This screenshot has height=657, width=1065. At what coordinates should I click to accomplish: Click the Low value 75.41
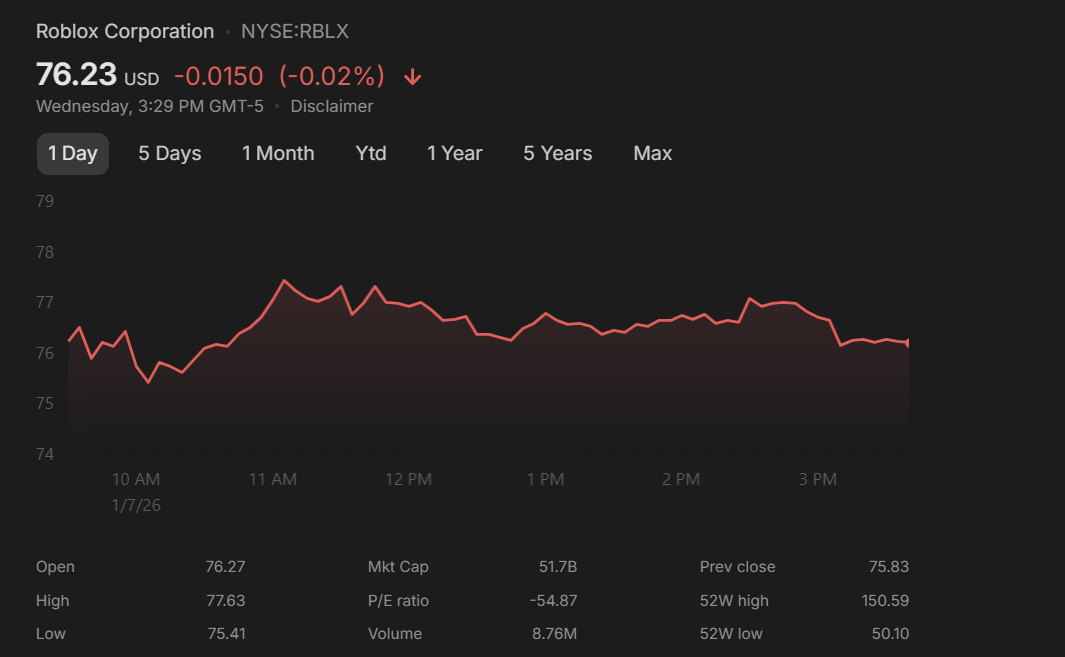coord(226,634)
